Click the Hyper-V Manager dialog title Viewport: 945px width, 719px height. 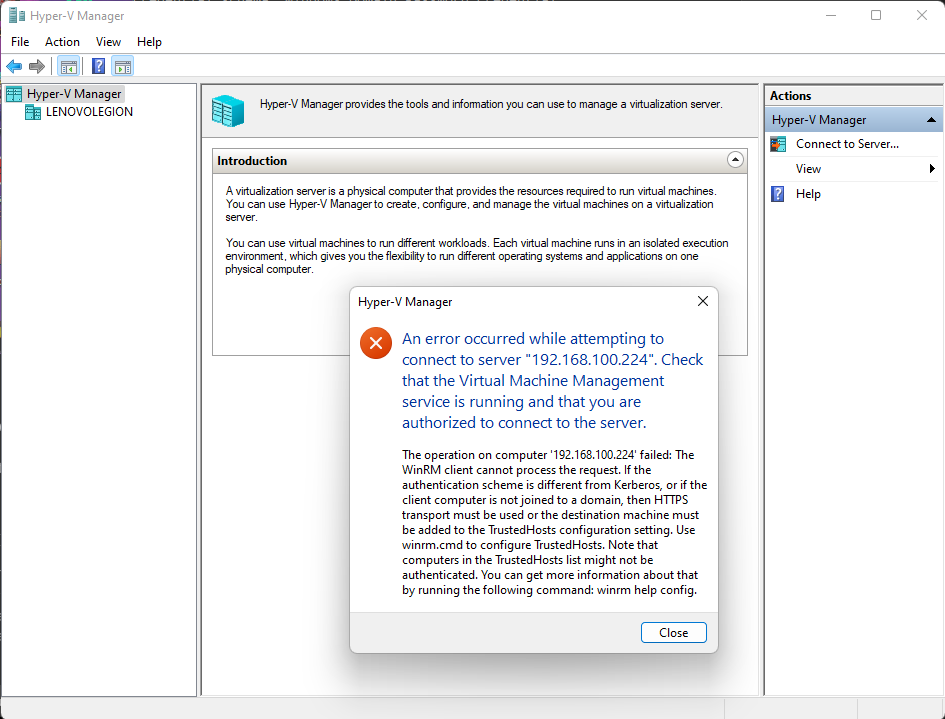(404, 302)
